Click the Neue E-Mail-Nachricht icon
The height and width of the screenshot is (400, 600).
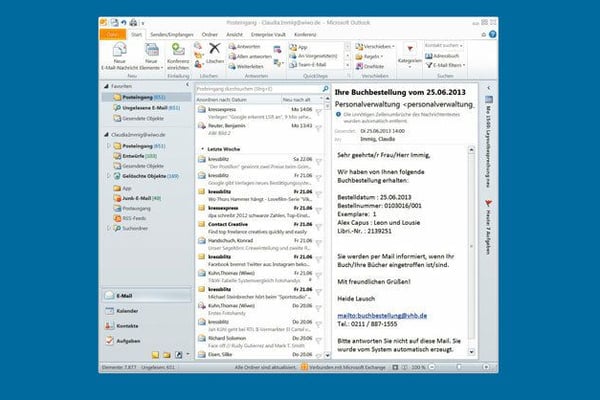(116, 49)
